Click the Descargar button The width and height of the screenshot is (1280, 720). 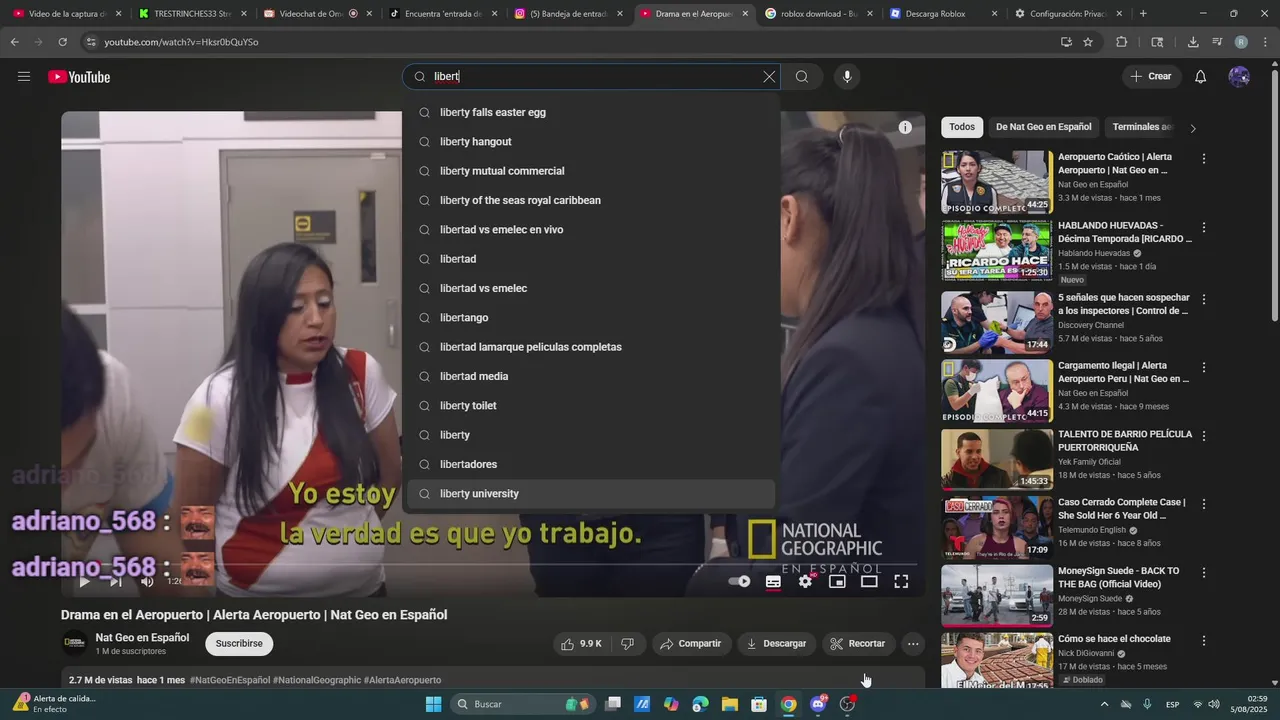pos(776,644)
